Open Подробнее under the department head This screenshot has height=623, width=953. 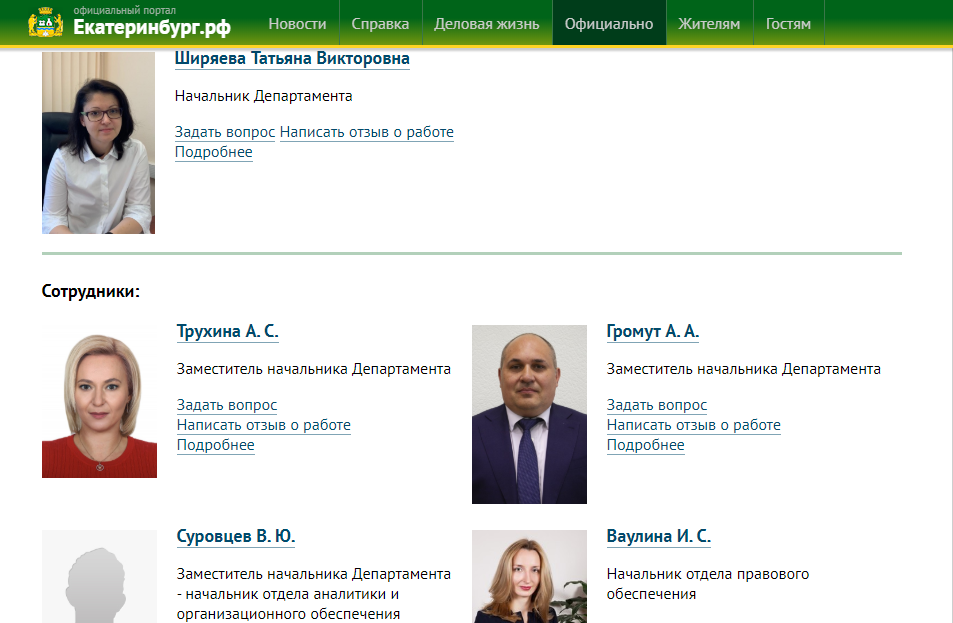[x=213, y=152]
